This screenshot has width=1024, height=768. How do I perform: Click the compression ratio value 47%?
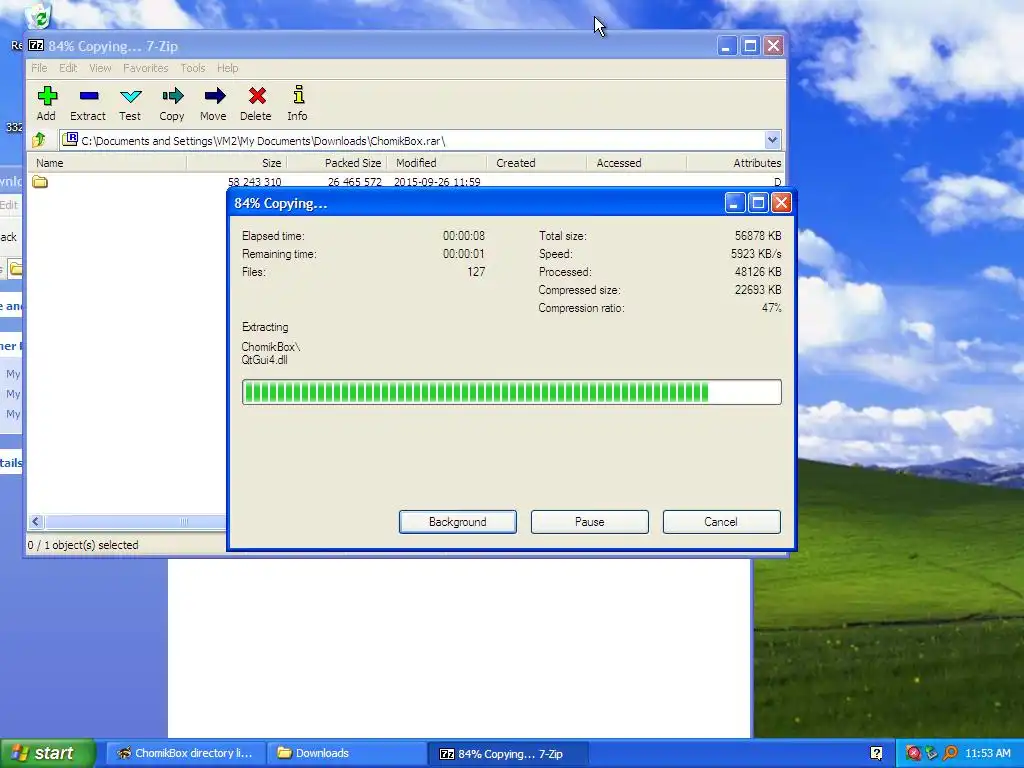[x=771, y=308]
